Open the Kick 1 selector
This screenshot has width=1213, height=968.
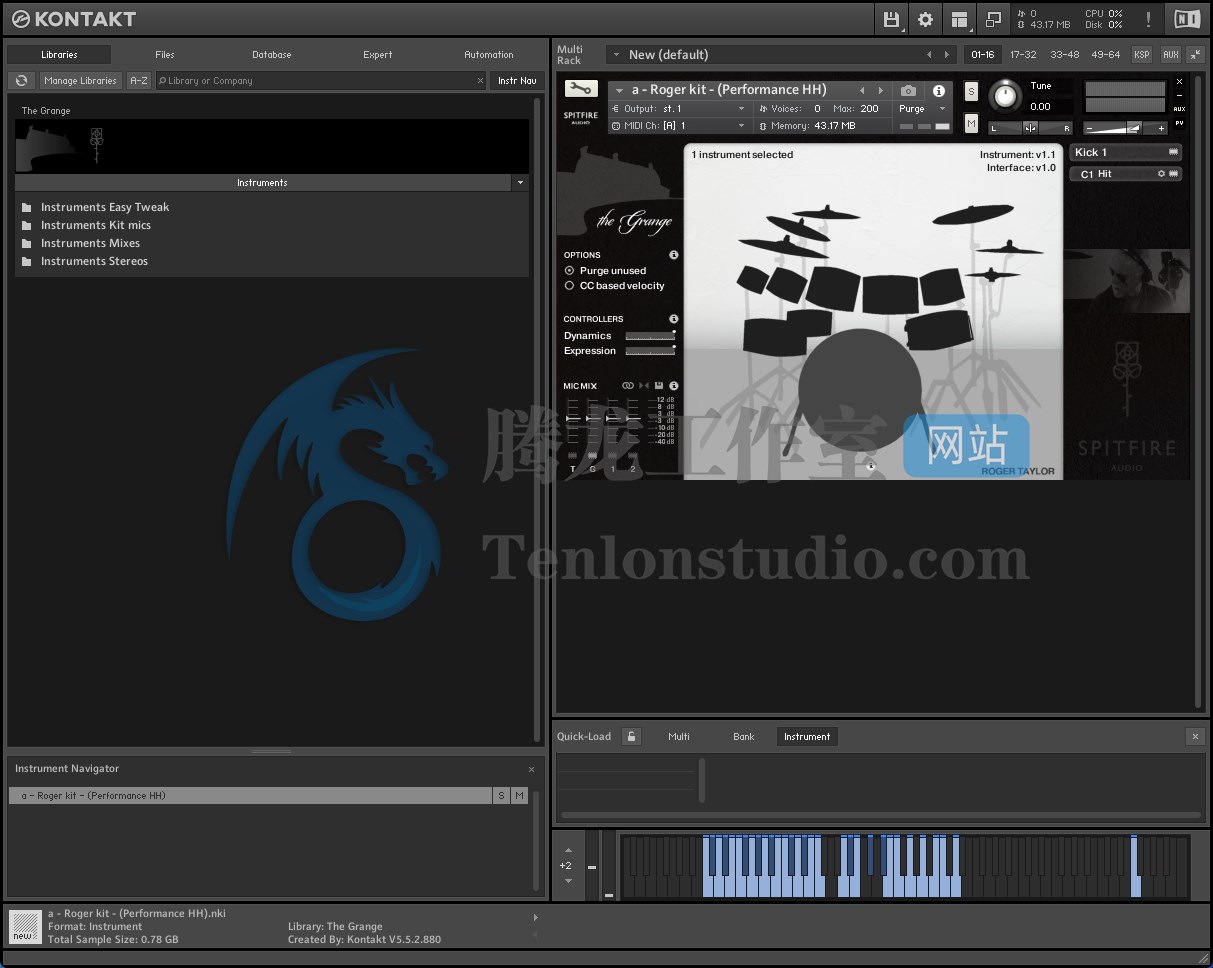(x=1125, y=152)
